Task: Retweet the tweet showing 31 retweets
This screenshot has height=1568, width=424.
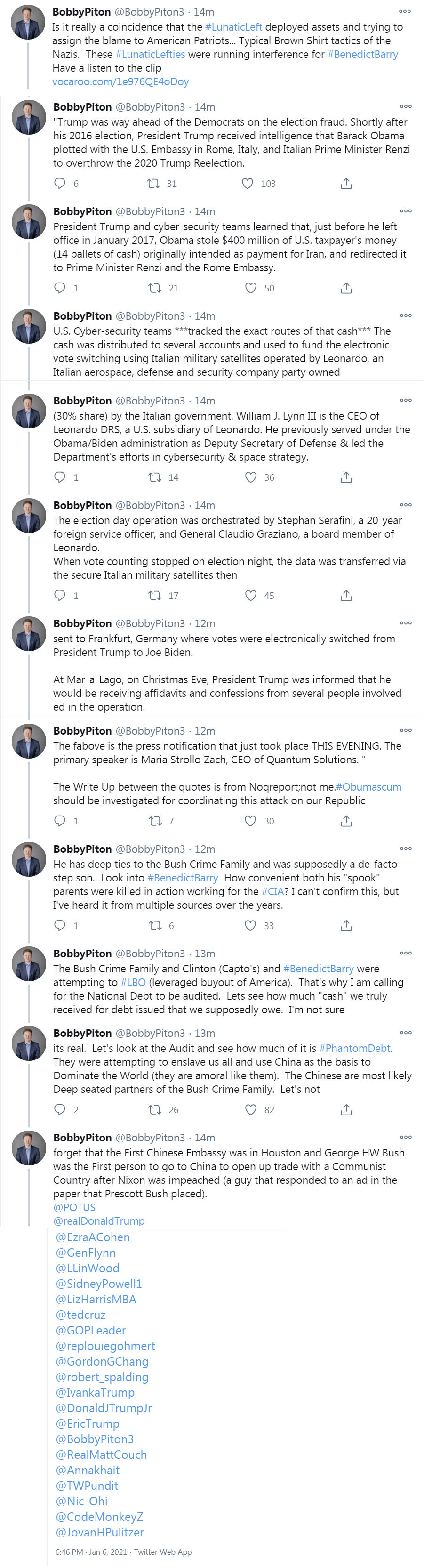Action: coord(153,183)
